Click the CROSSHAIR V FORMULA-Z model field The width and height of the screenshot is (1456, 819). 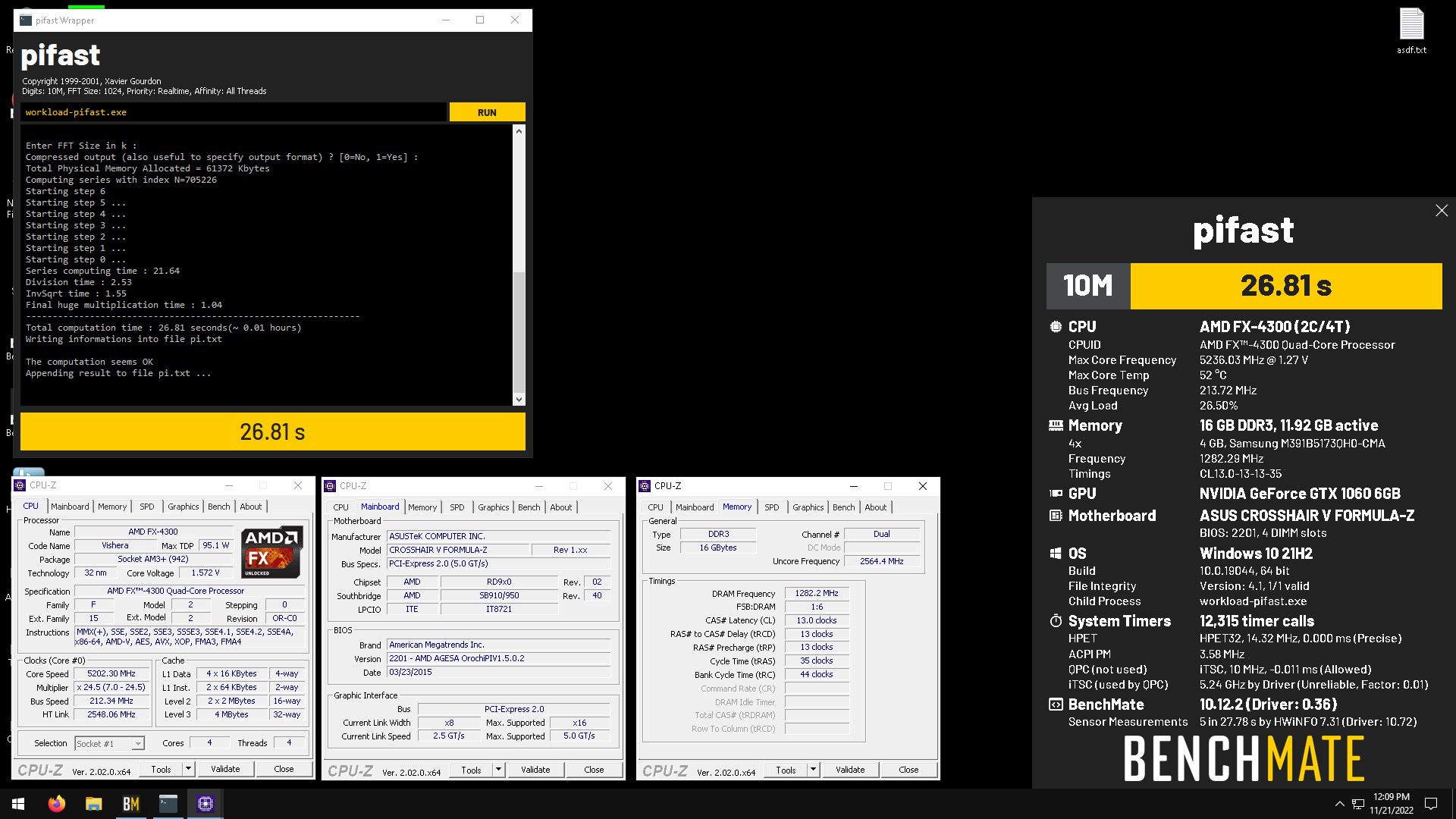click(457, 550)
